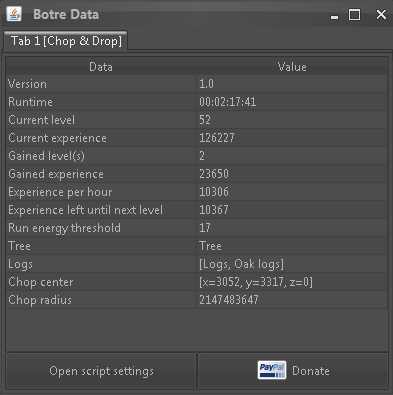Screen dimensions: 393x395
Task: Click the Data column header
Action: pyautogui.click(x=101, y=67)
